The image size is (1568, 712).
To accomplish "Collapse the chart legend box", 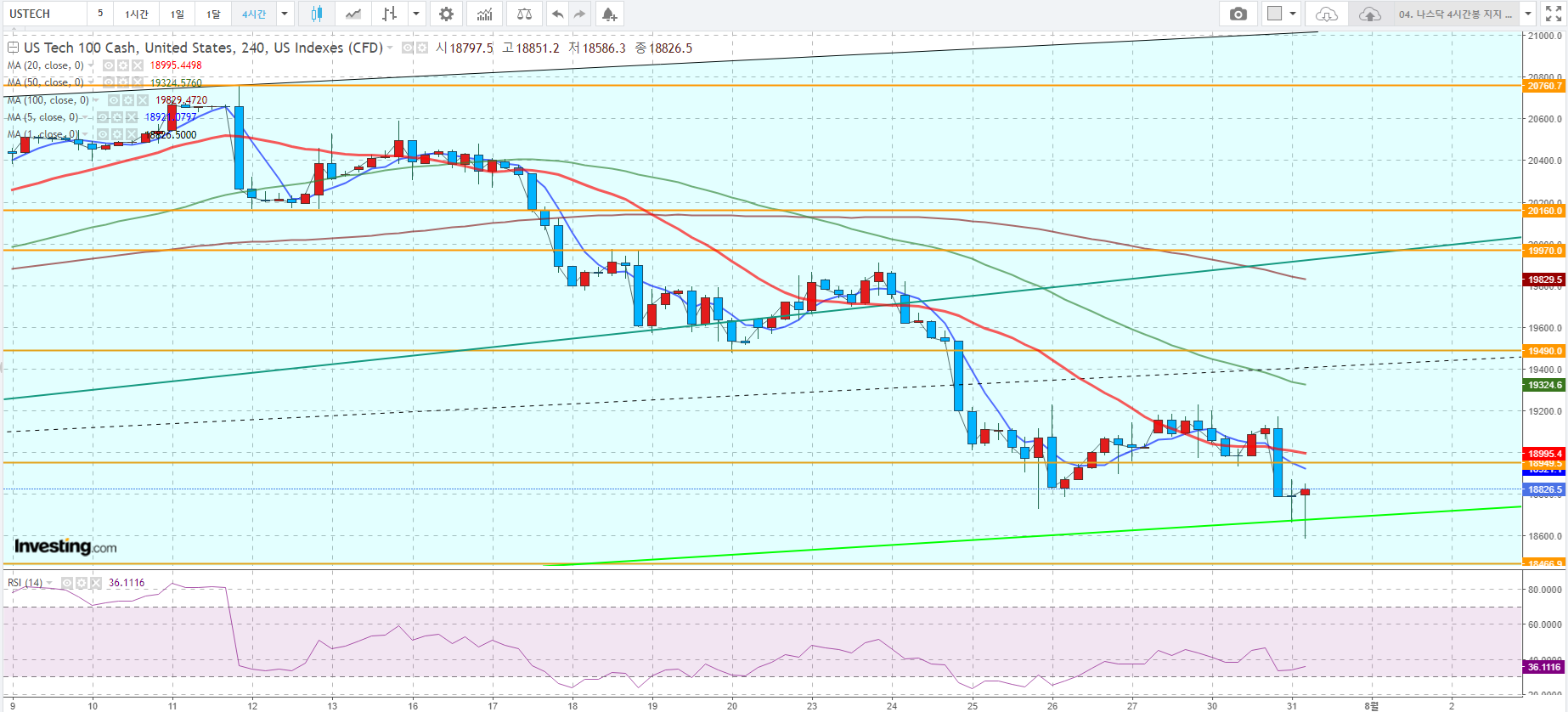I will (x=13, y=48).
